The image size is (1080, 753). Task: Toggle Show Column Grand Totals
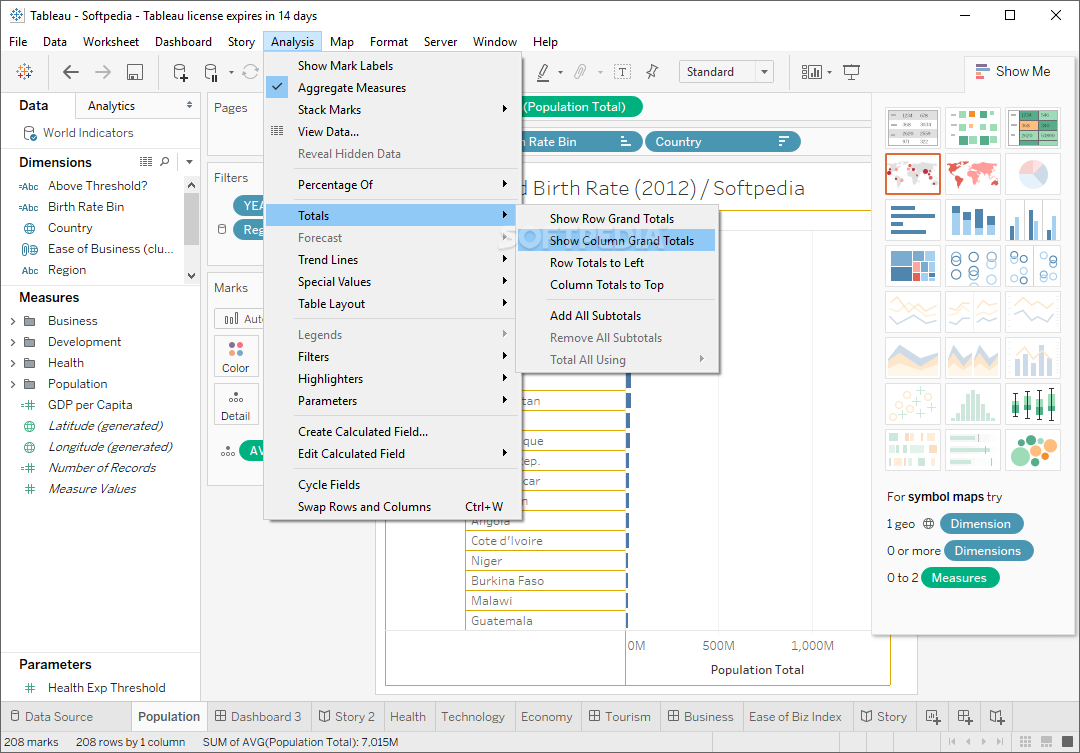(616, 240)
